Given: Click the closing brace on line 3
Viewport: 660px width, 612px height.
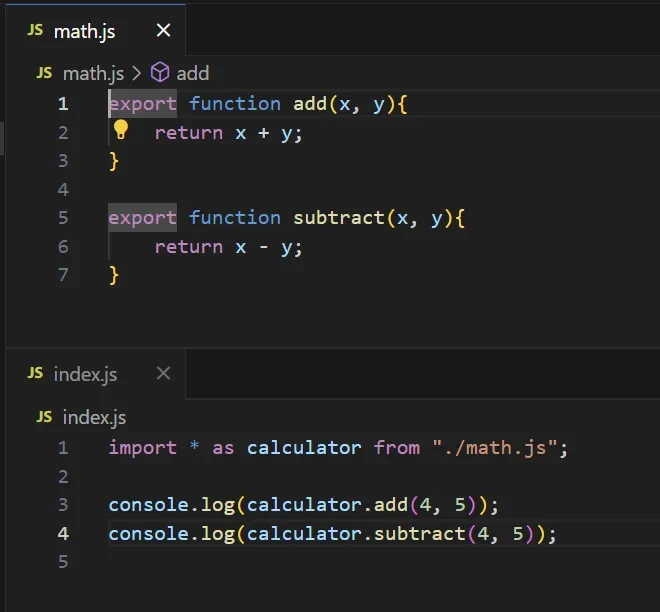Looking at the screenshot, I should point(114,161).
